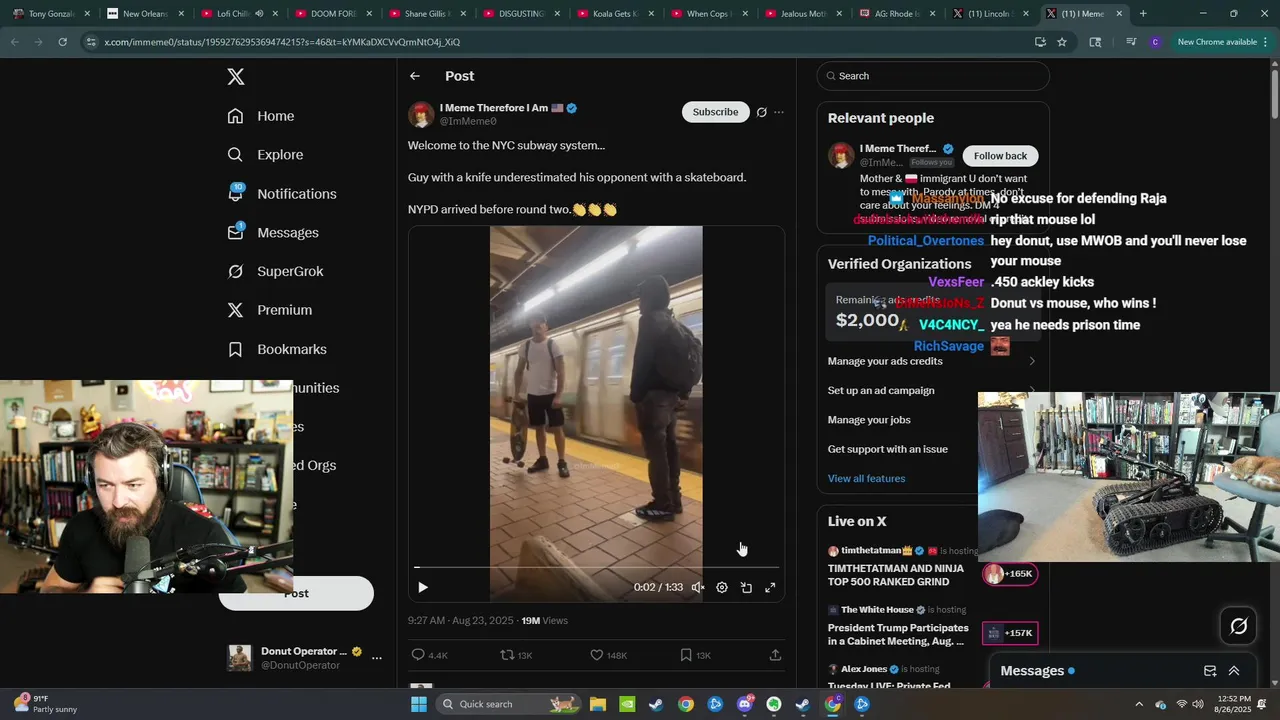The width and height of the screenshot is (1280, 720).
Task: Click the Post button in sidebar
Action: 296,593
